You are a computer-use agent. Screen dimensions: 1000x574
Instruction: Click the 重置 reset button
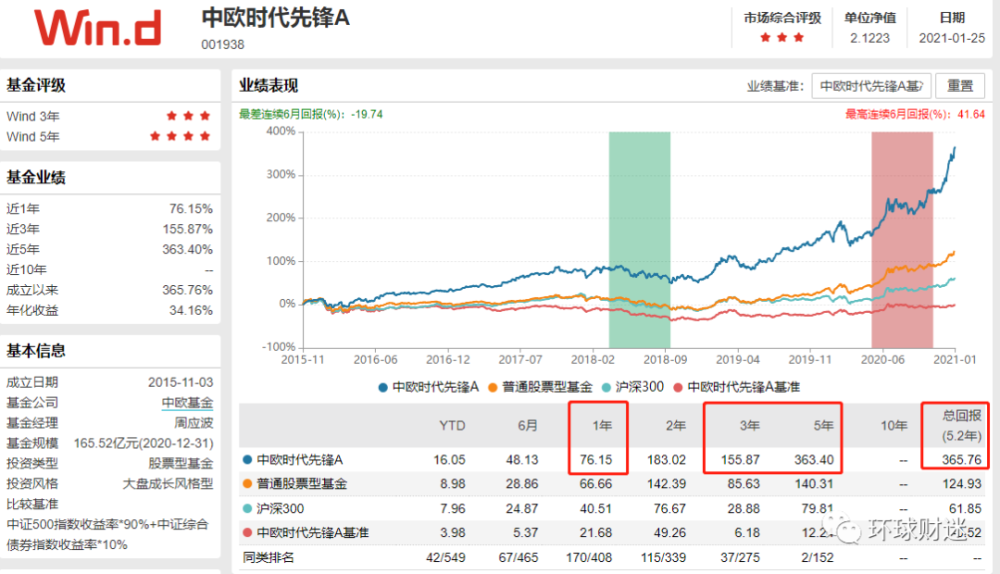(960, 86)
